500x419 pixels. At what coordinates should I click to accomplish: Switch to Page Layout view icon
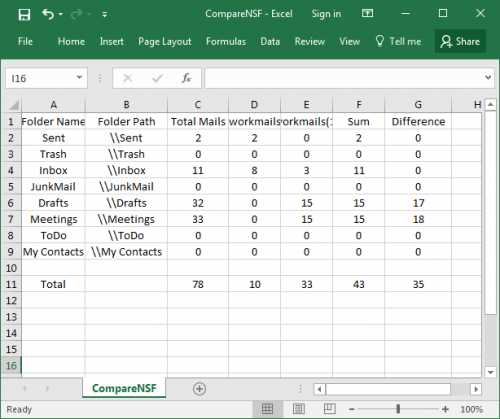coord(299,409)
